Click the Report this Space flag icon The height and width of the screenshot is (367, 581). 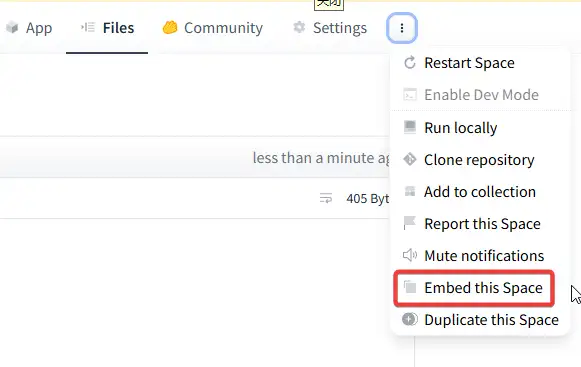410,223
